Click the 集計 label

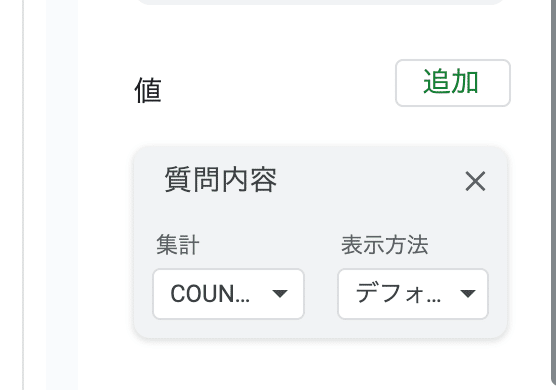pos(178,245)
